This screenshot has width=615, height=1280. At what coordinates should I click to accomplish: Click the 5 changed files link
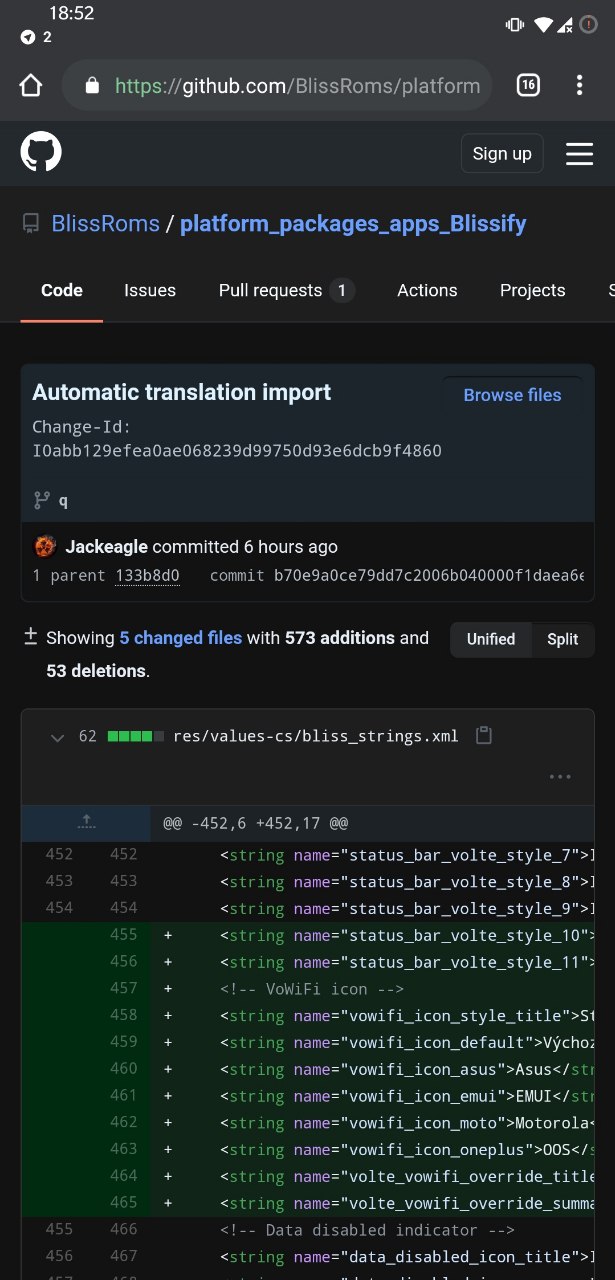tap(181, 638)
